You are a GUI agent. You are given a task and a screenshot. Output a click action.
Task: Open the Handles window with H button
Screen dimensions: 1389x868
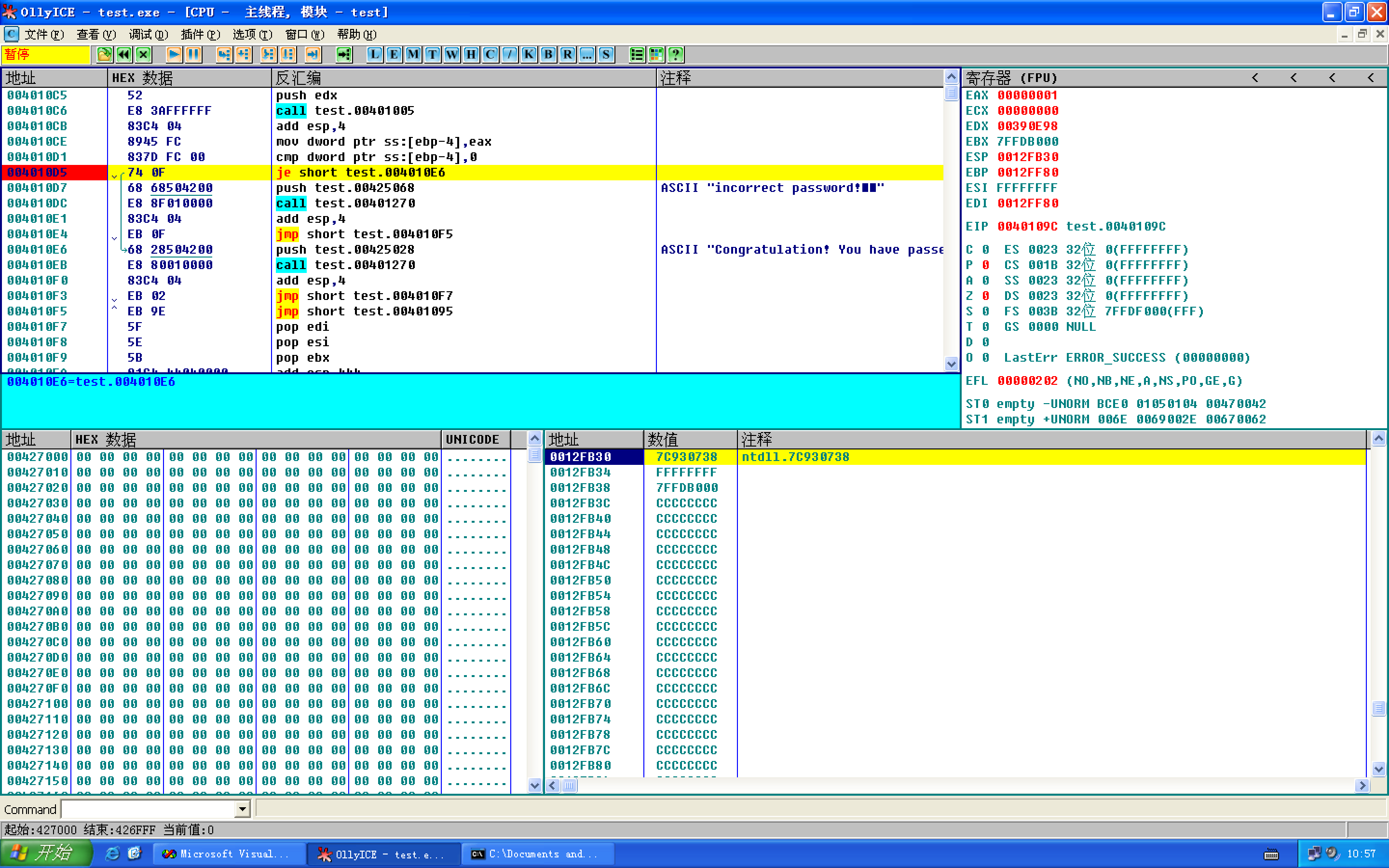[x=471, y=54]
